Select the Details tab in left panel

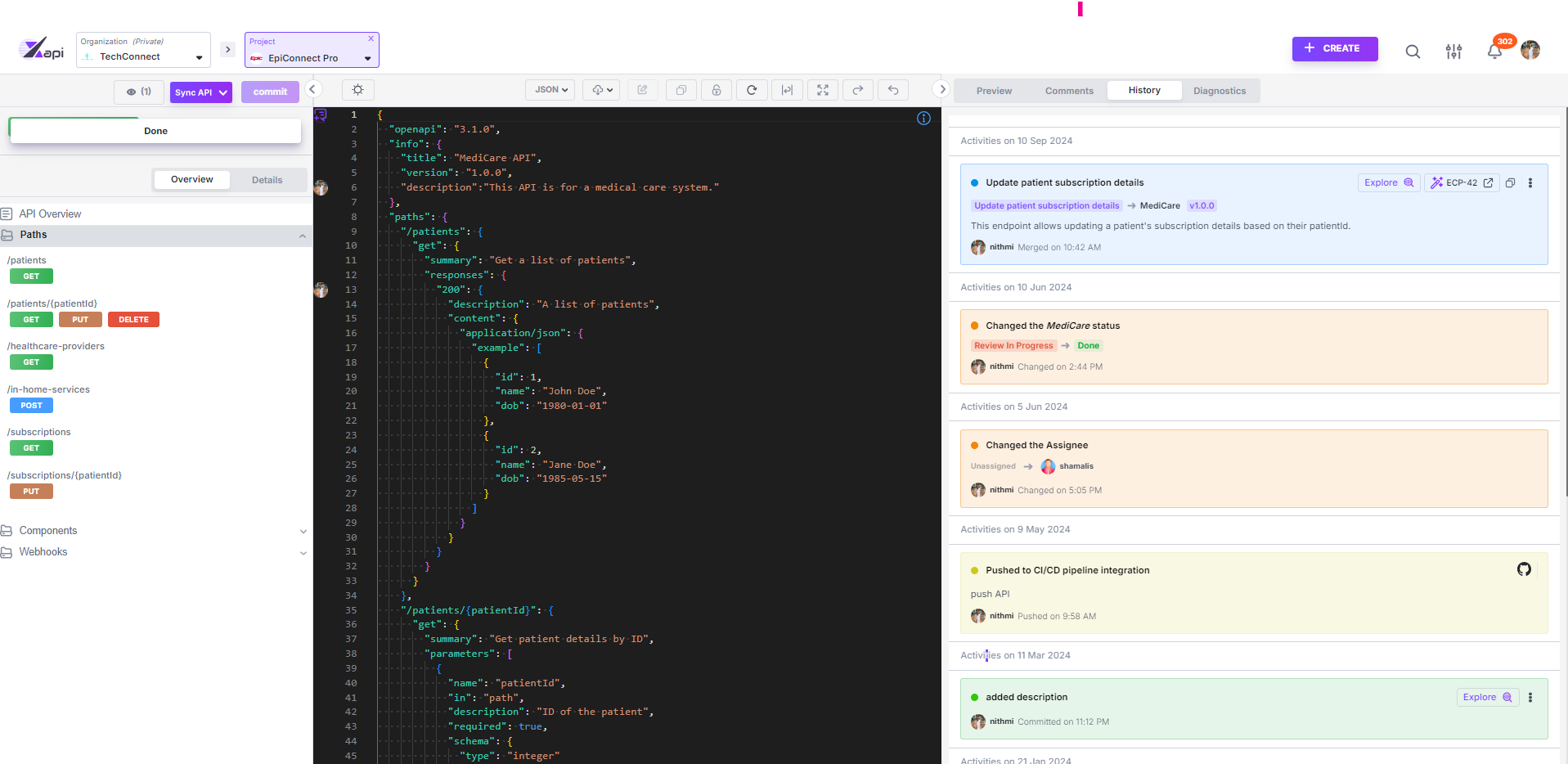coord(267,180)
